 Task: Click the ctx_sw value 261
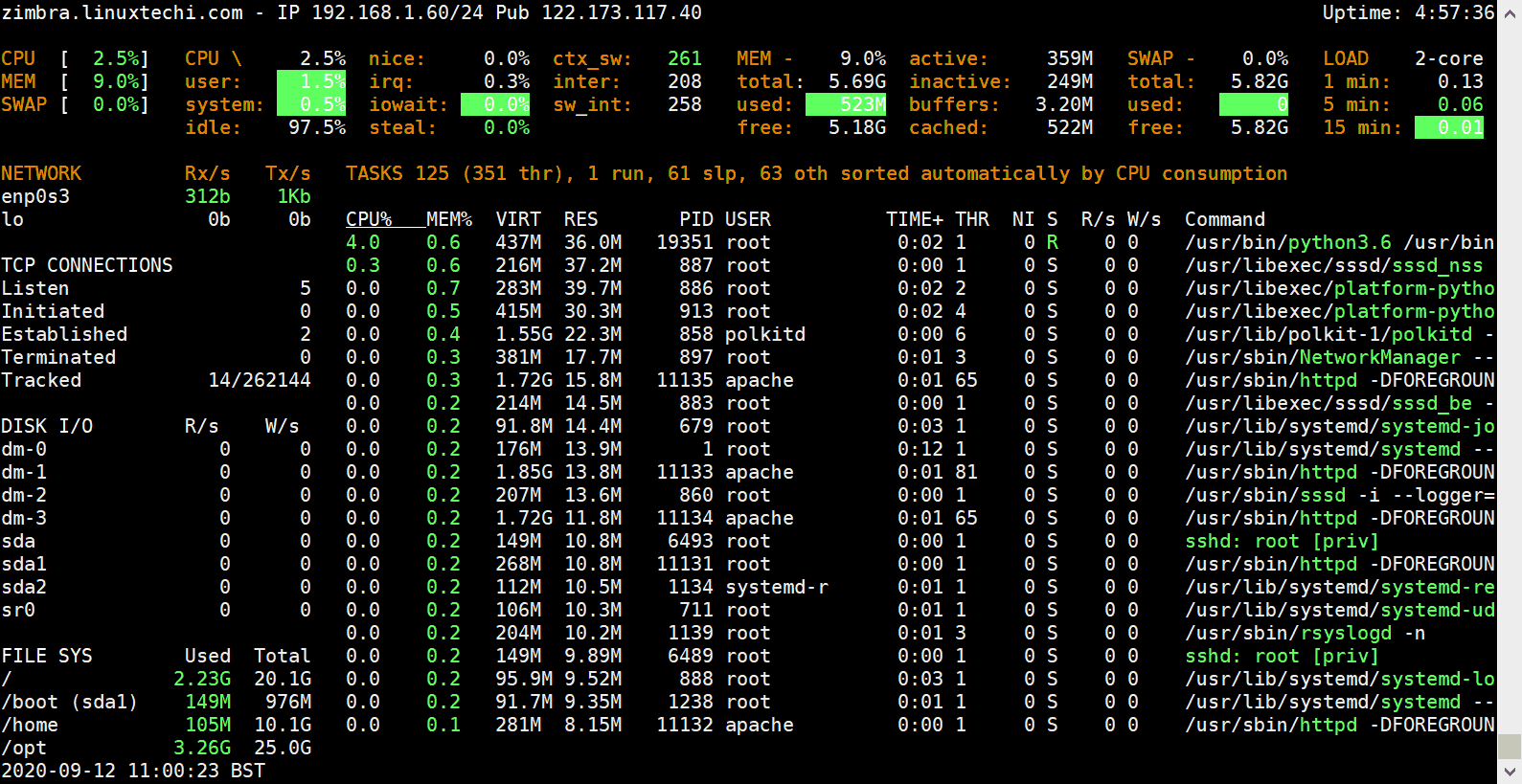[685, 58]
